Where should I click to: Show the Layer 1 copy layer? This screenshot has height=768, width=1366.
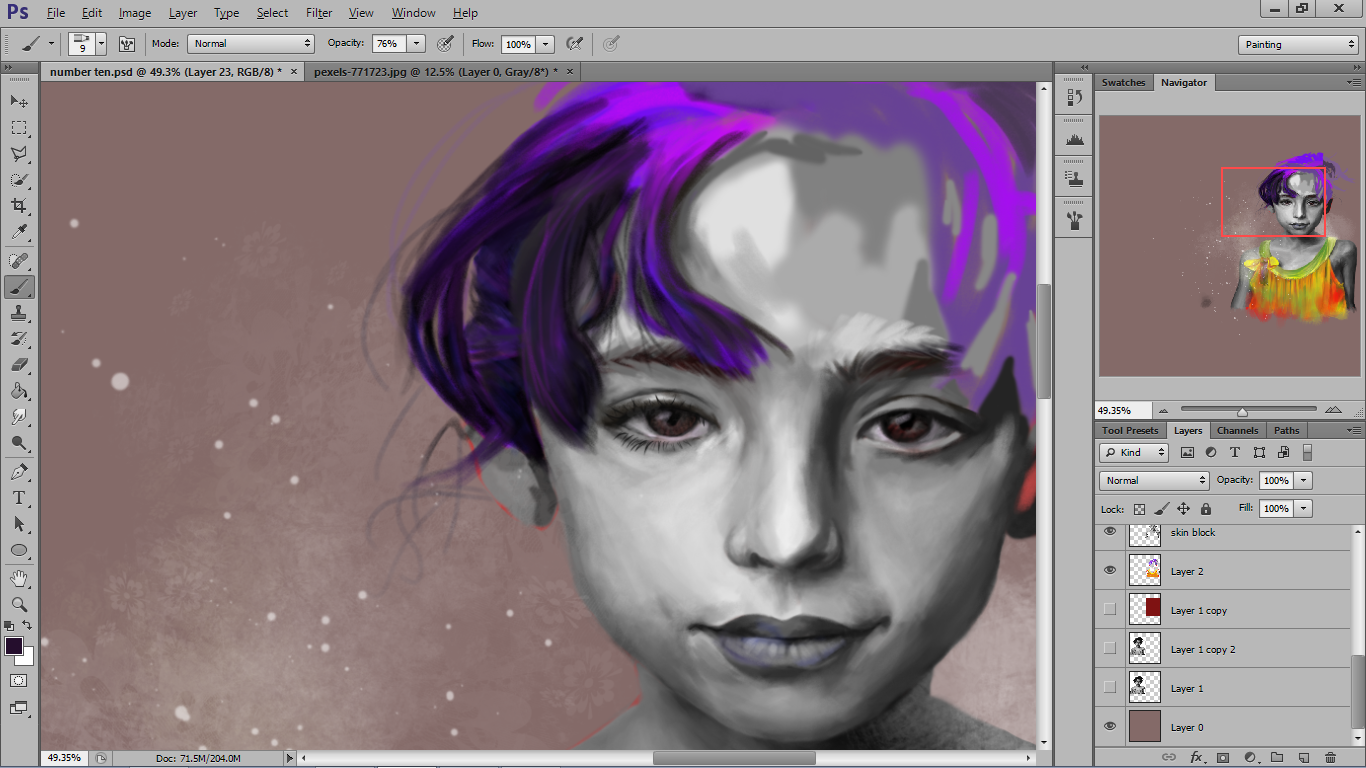pyautogui.click(x=1109, y=609)
